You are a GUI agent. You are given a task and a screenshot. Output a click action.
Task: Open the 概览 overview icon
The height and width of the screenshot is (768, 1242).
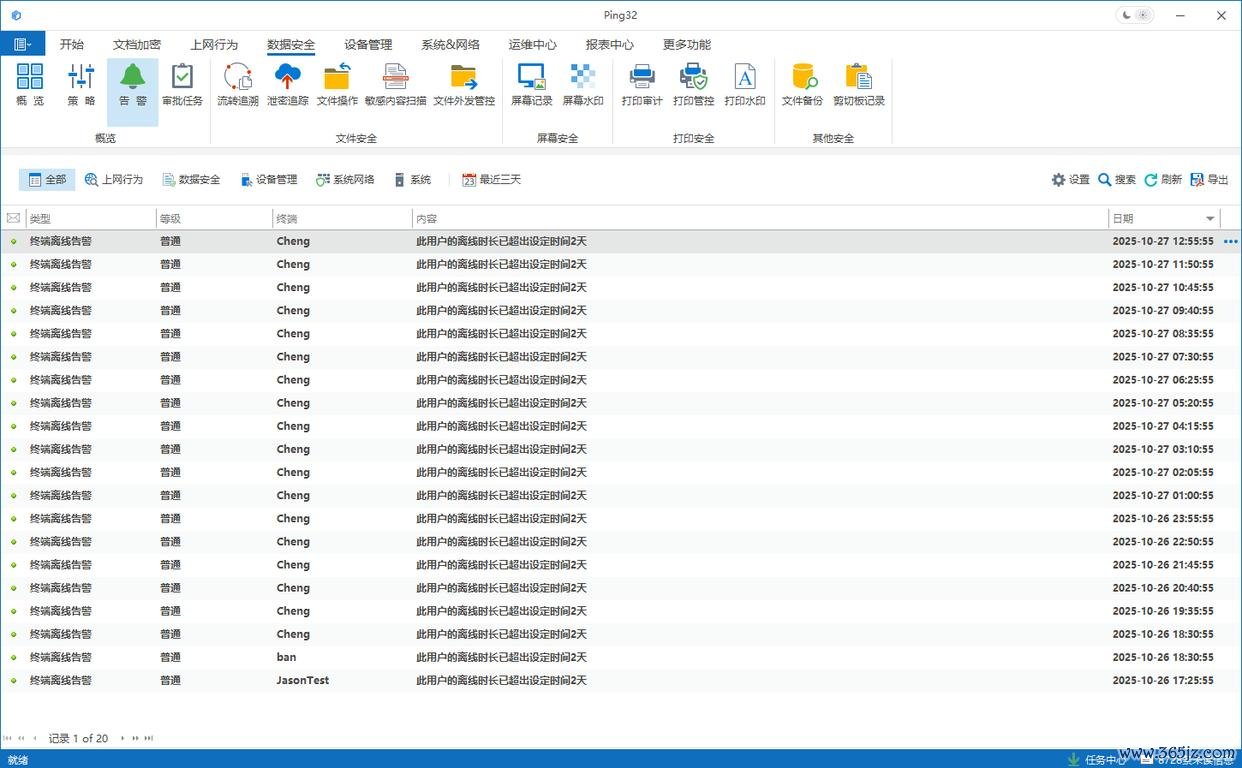(30, 85)
